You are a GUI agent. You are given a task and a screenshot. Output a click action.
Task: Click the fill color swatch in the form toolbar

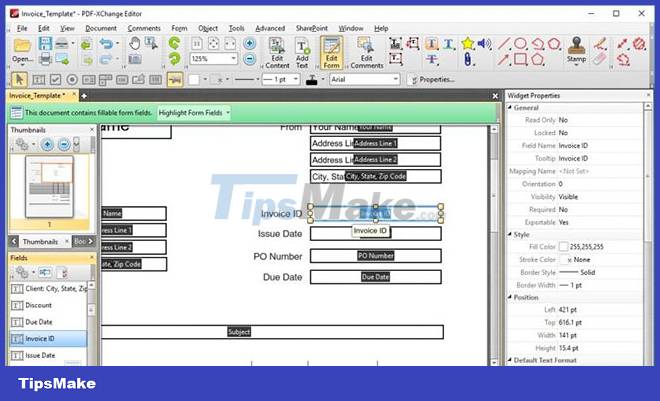194,80
